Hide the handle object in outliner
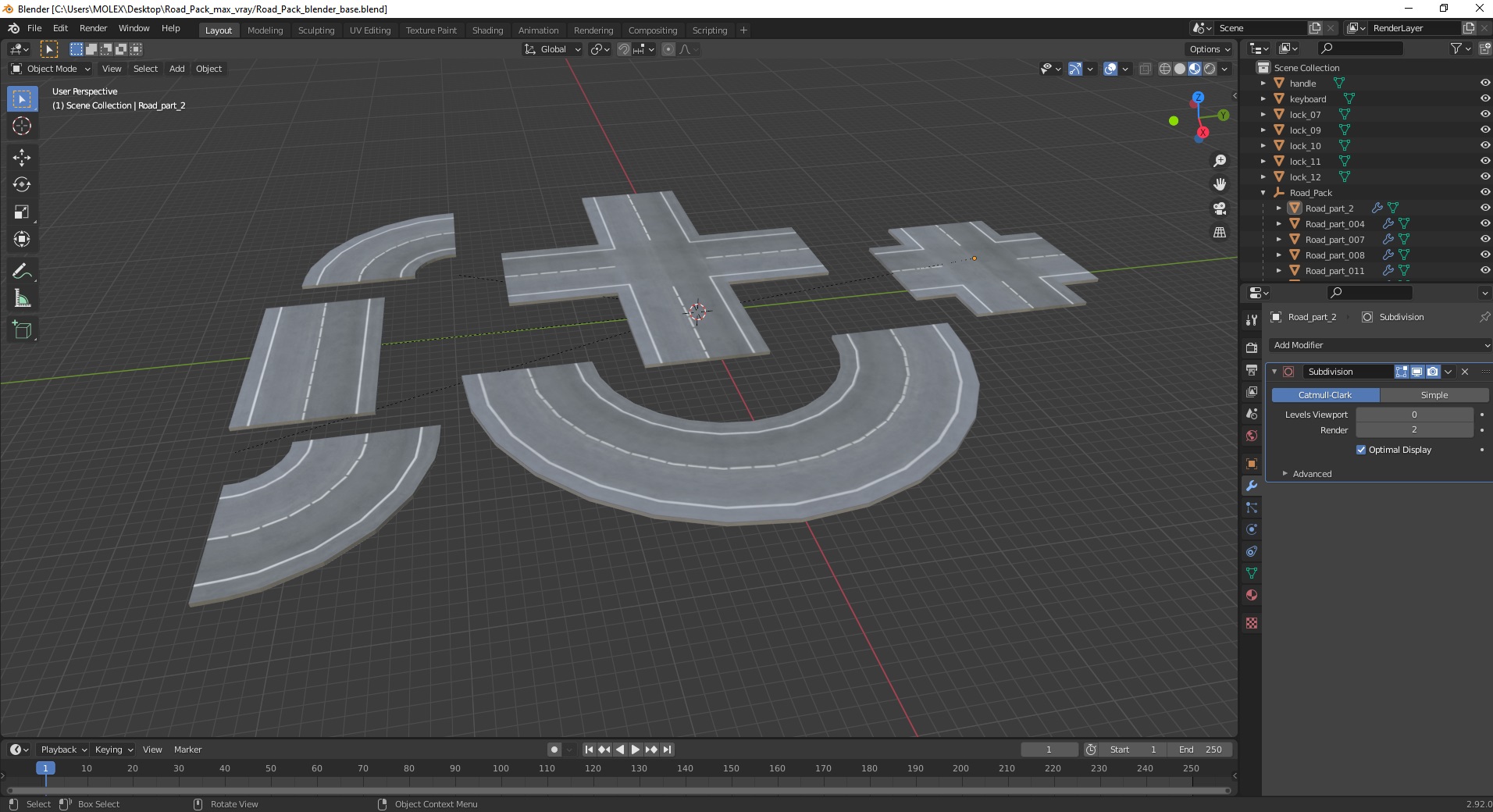 pos(1484,83)
